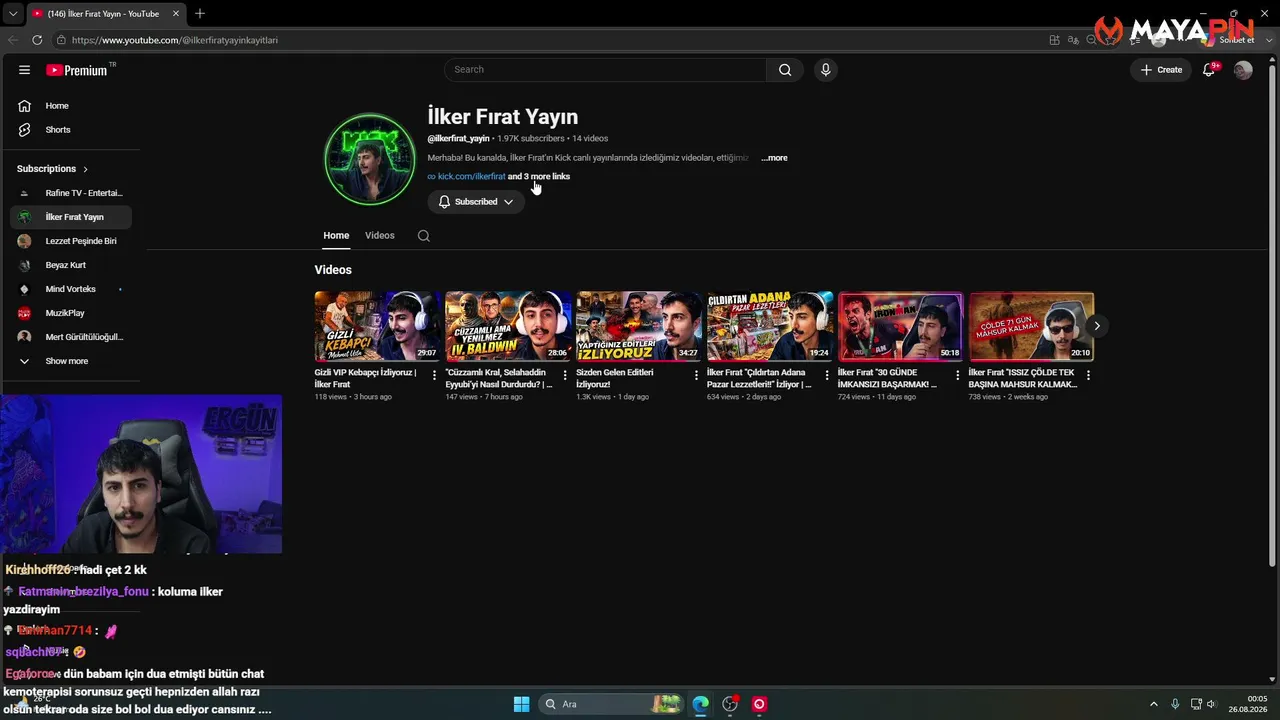Start voice search with the microphone

[x=825, y=70]
